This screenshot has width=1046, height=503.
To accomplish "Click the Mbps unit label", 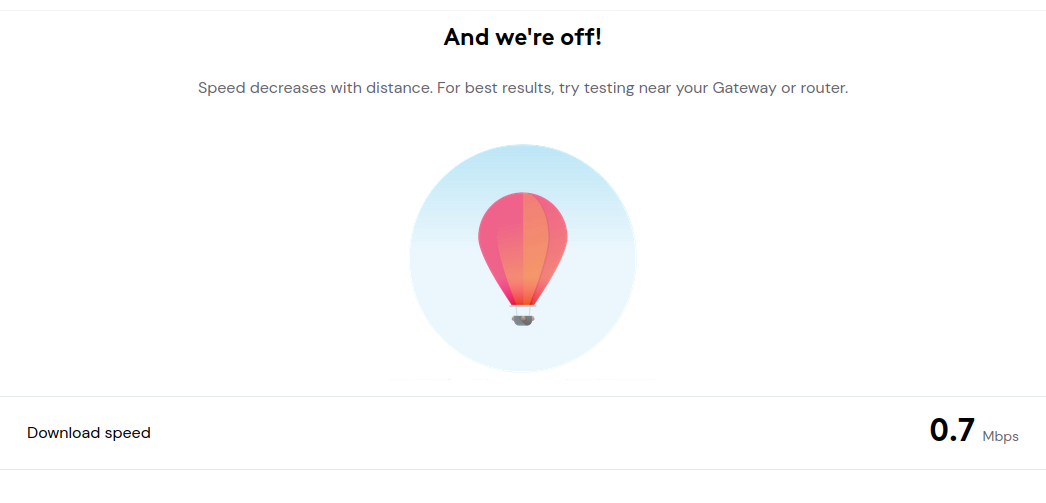I will [x=1001, y=437].
